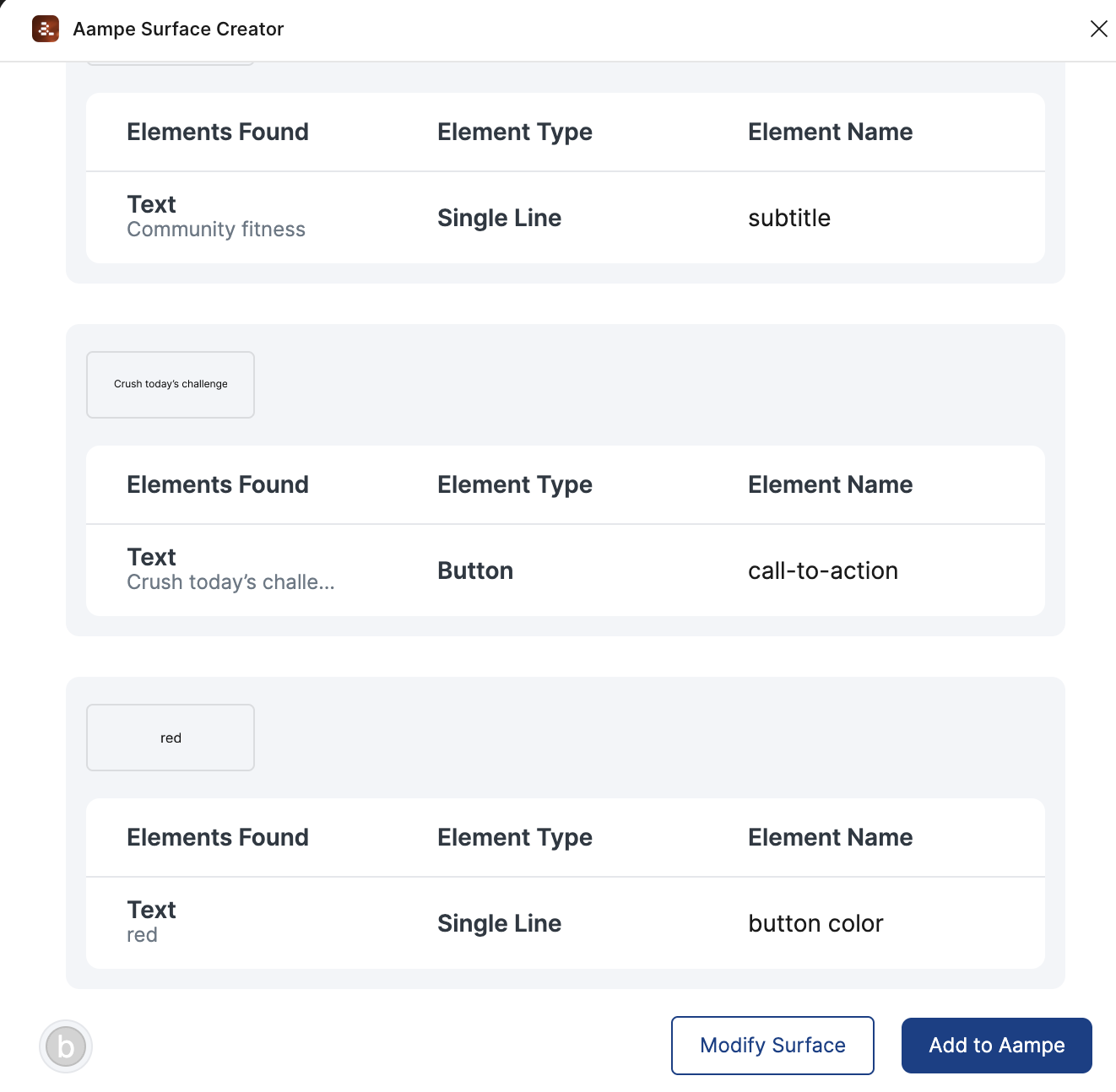
Task: Click the "Aampe Surface Creator" window title
Action: click(178, 29)
